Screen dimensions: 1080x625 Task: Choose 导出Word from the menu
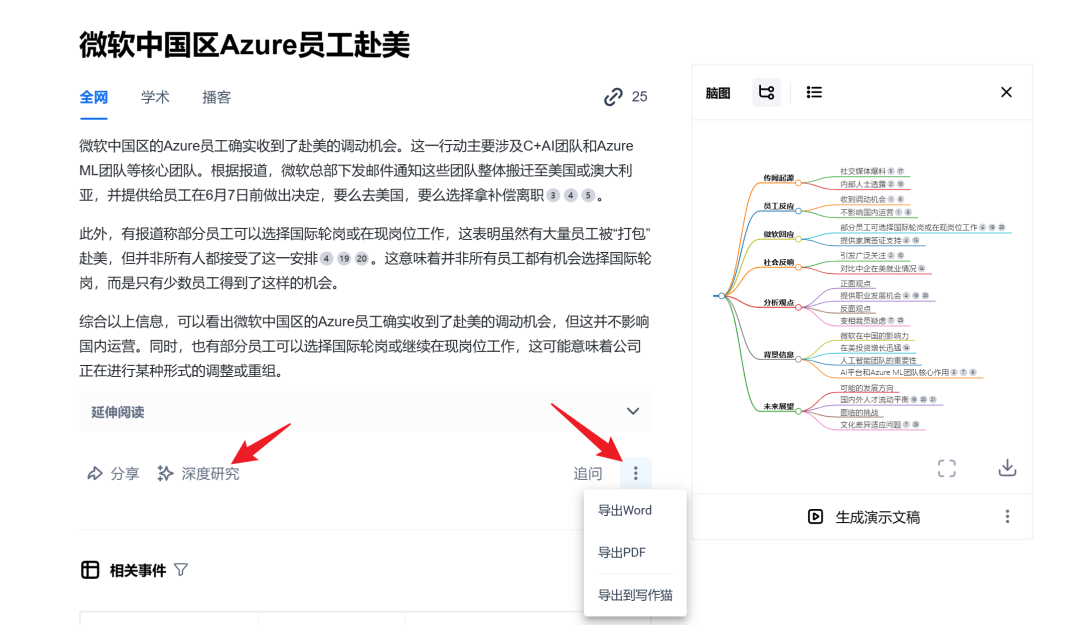[625, 511]
